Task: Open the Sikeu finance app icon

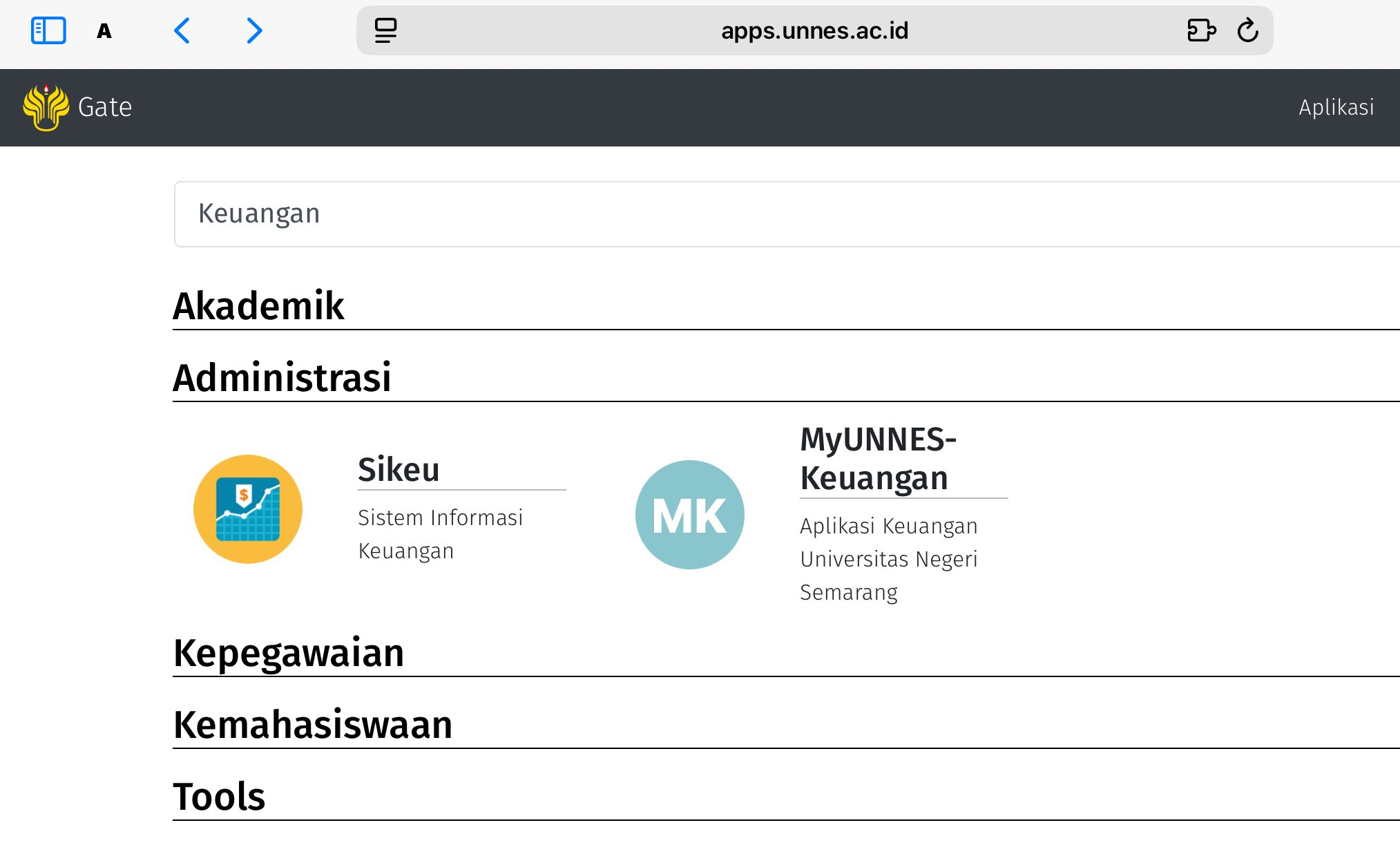Action: [x=248, y=509]
